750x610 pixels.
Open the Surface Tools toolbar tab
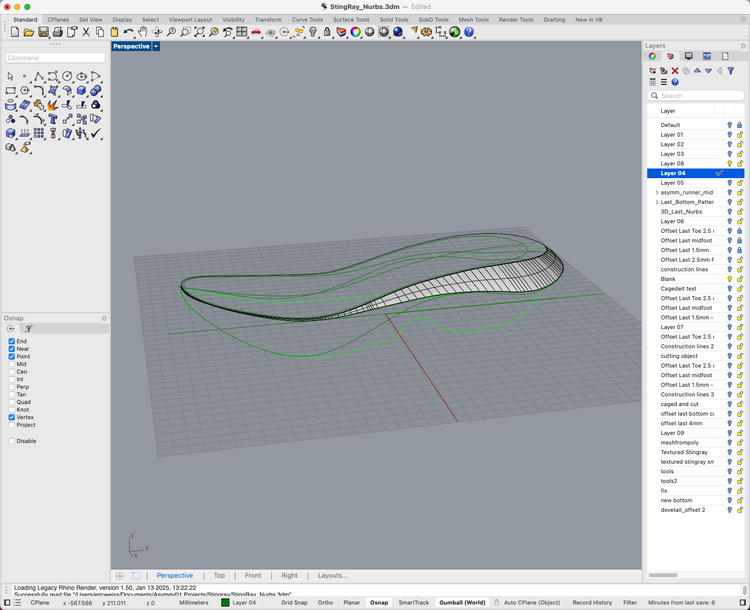[x=351, y=20]
